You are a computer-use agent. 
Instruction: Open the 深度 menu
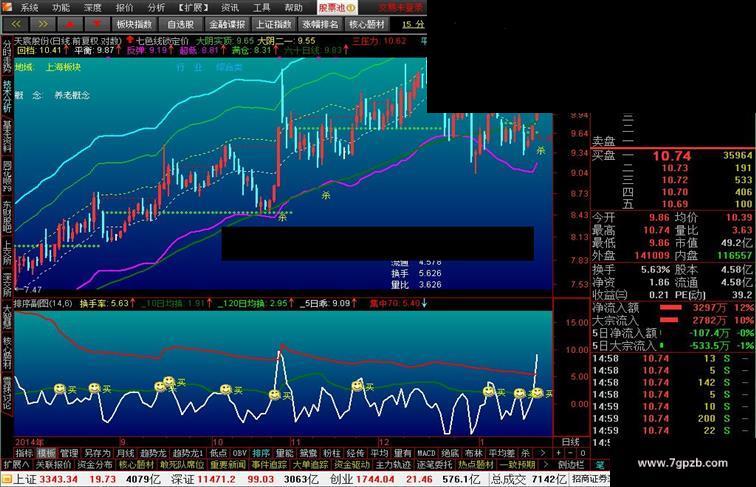[x=93, y=8]
